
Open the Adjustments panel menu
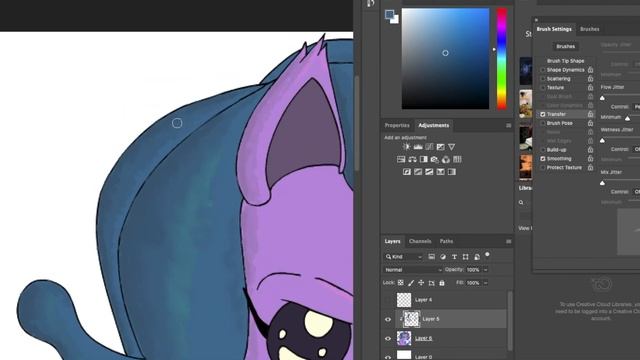[x=509, y=126]
